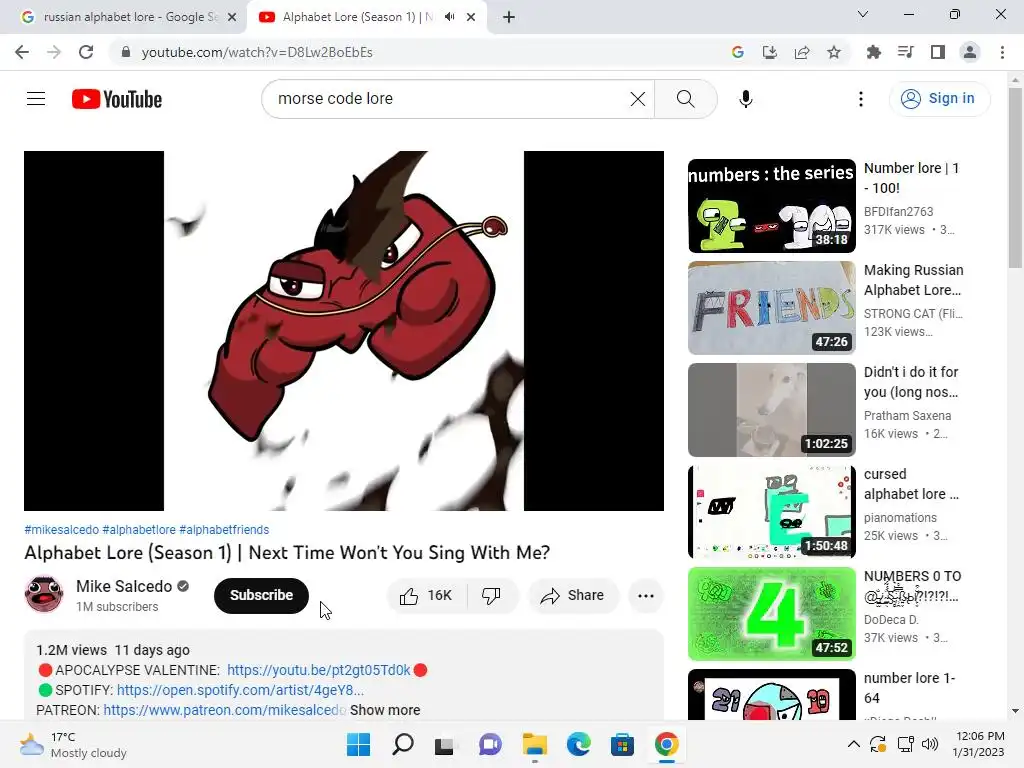
Task: Open Windows Start menu
Action: [x=358, y=744]
